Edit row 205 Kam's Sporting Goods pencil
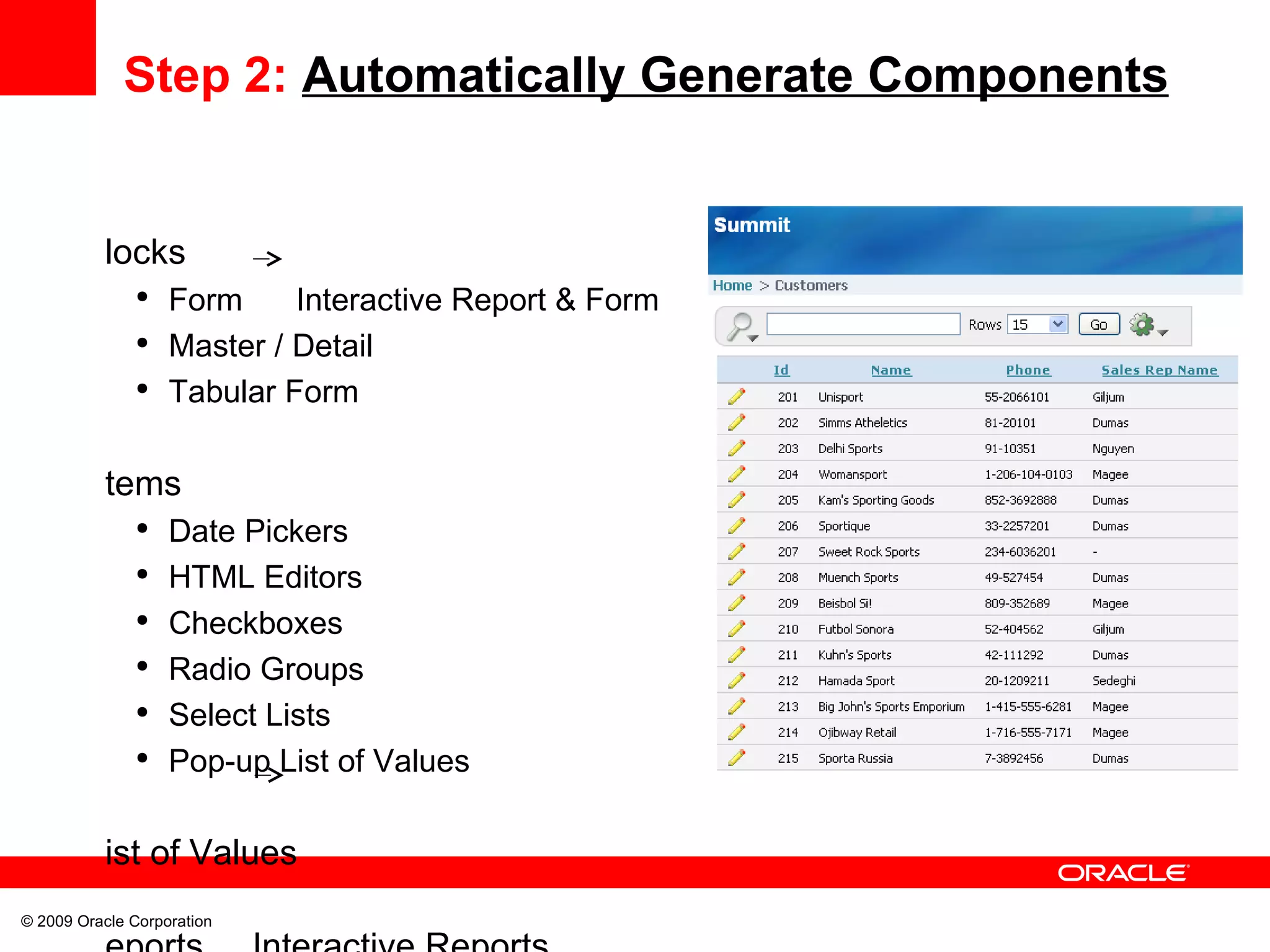The image size is (1270, 952). pos(737,500)
